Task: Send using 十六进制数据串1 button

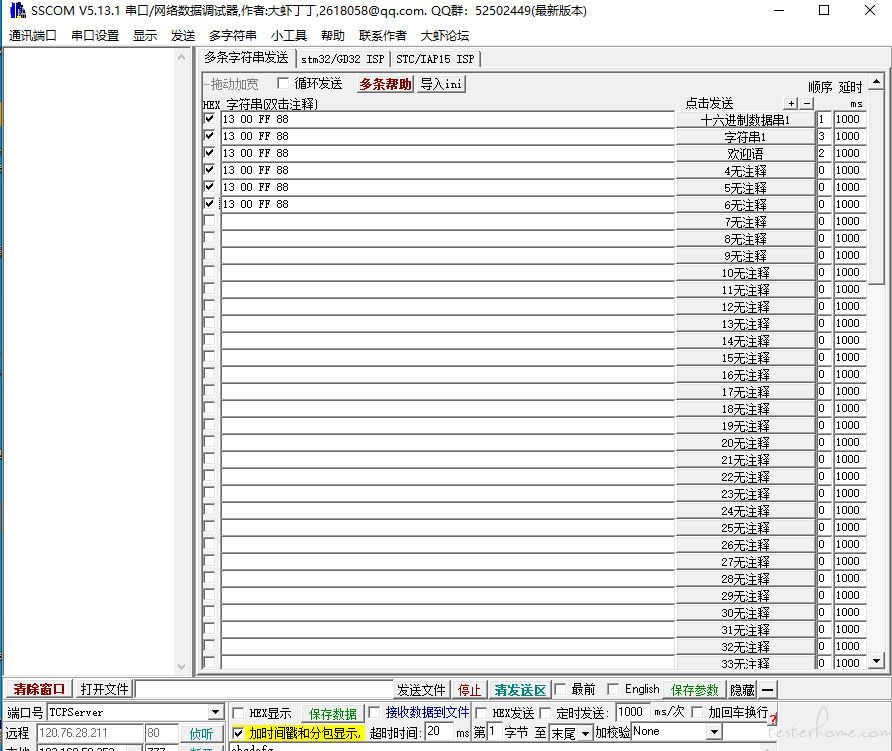Action: (745, 120)
